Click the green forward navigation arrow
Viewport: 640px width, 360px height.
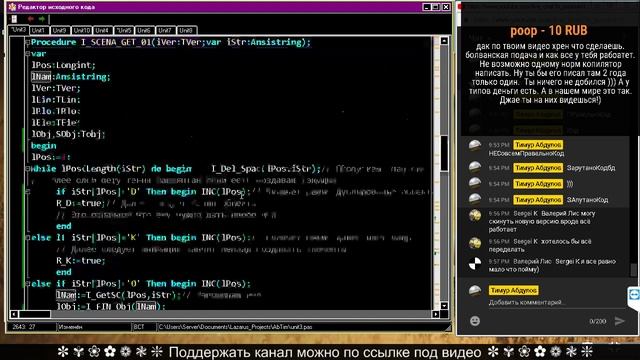[x=42, y=19]
